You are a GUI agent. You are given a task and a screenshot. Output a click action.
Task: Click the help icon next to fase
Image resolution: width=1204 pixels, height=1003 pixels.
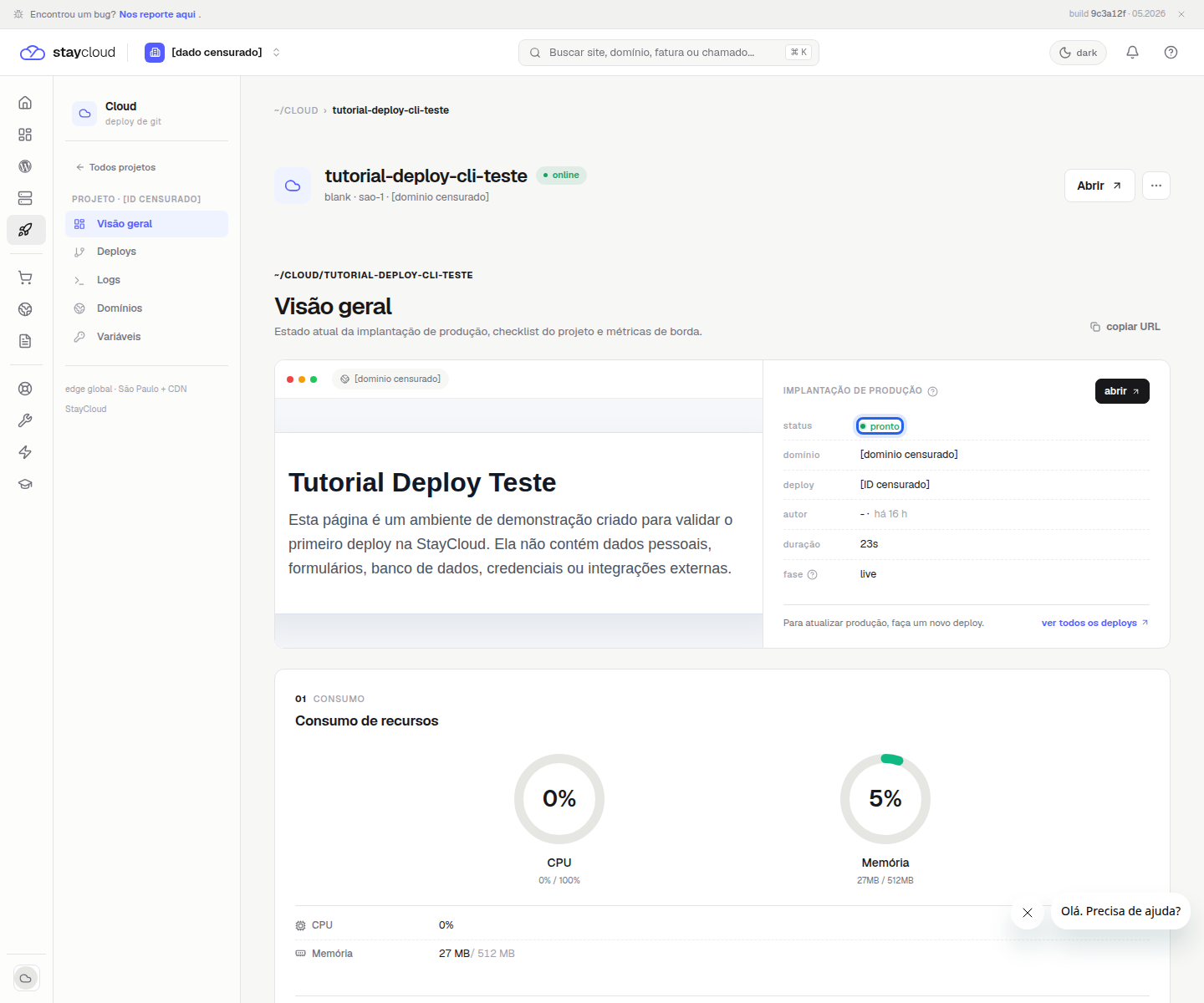(x=812, y=575)
